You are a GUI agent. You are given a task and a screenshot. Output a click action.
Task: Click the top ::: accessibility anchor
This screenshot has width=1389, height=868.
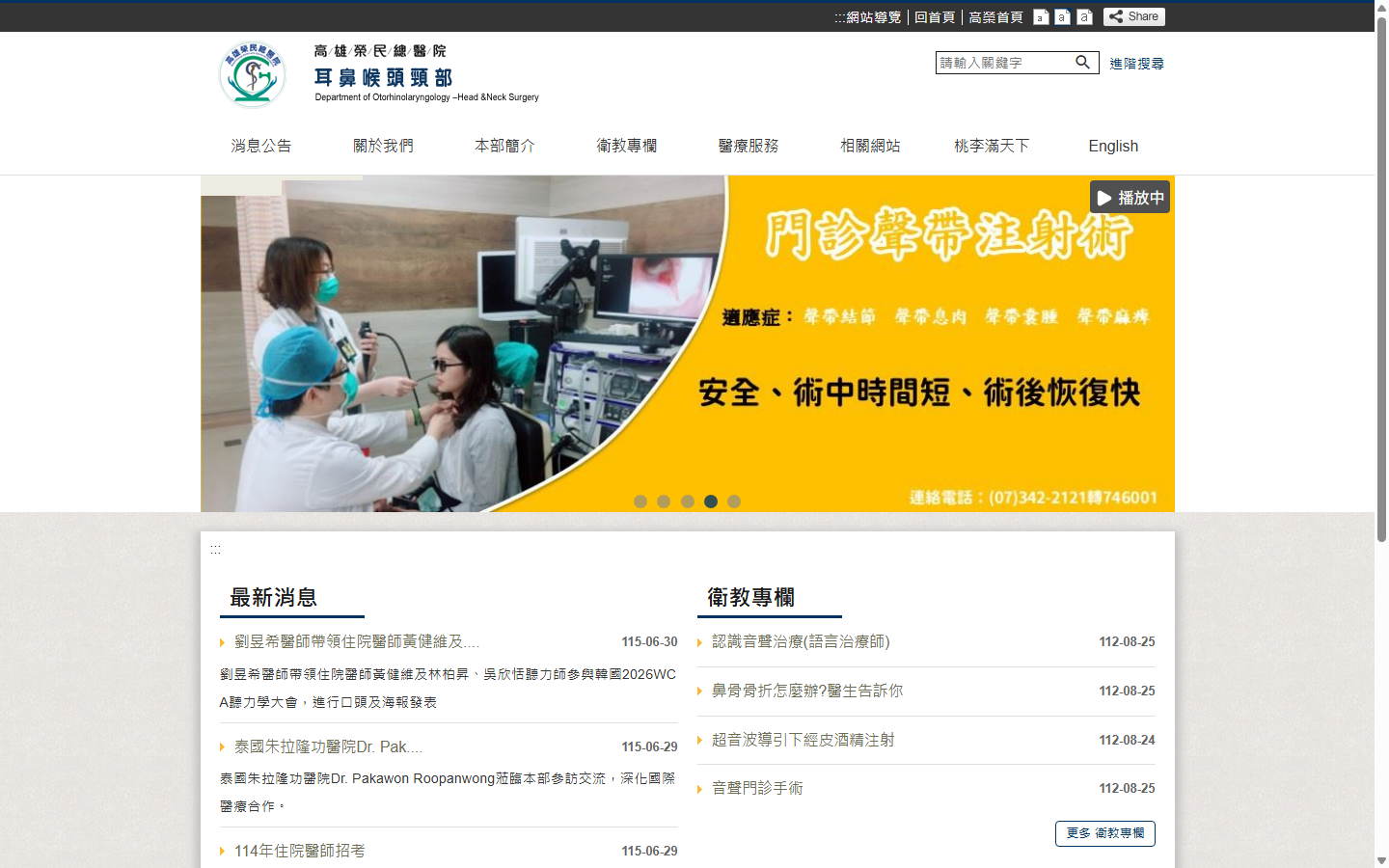pyautogui.click(x=839, y=17)
